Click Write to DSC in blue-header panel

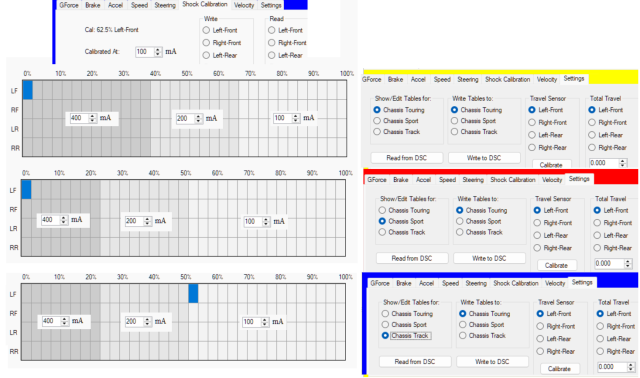click(x=492, y=362)
